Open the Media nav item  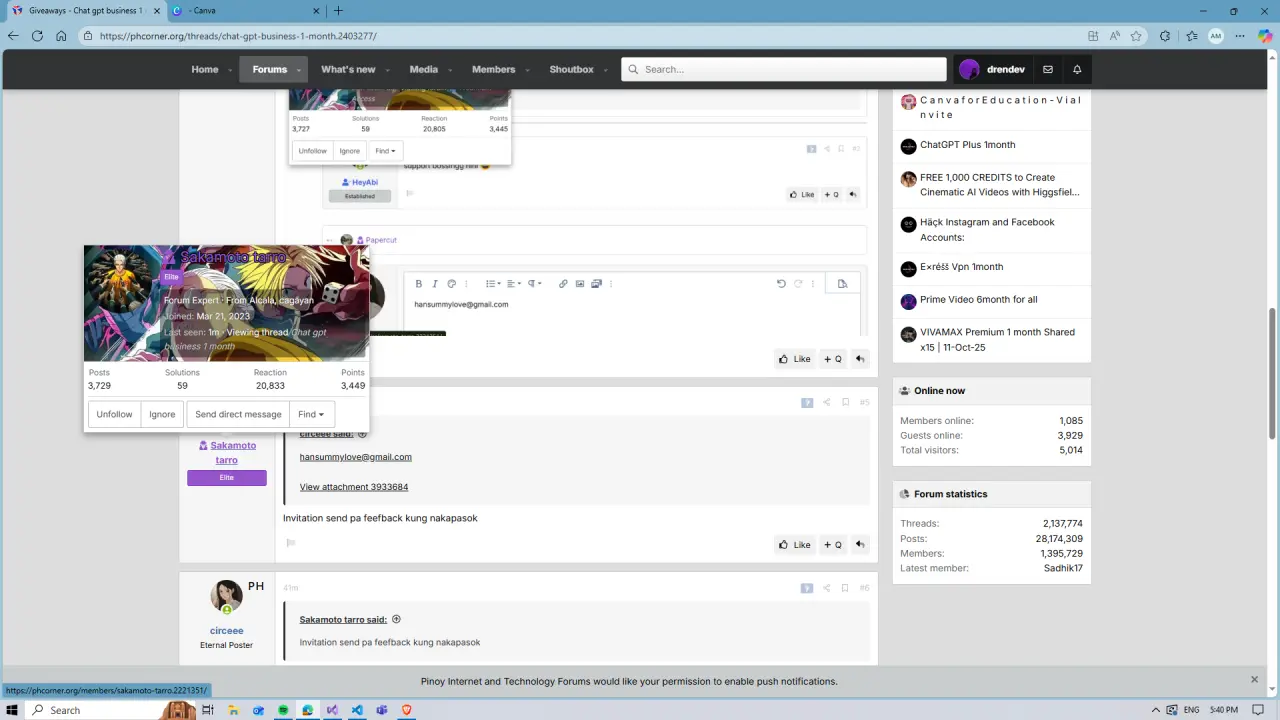[424, 69]
